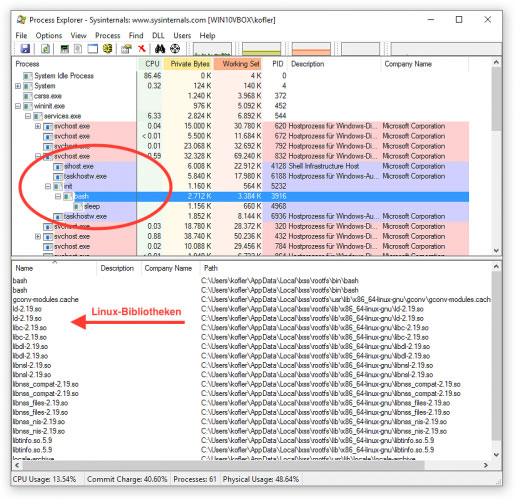
Task: Click the binoculars Find icon
Action: tap(160, 49)
